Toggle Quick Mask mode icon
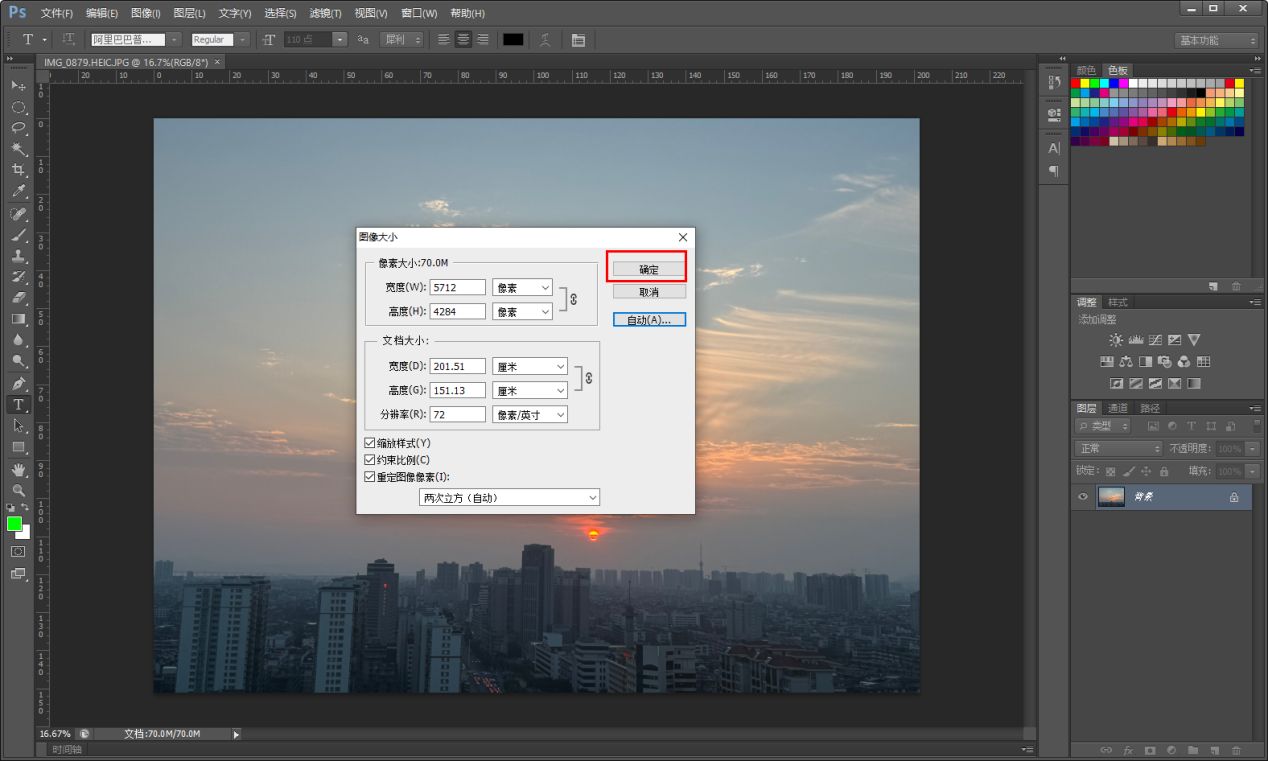Image resolution: width=1268 pixels, height=761 pixels. point(18,551)
